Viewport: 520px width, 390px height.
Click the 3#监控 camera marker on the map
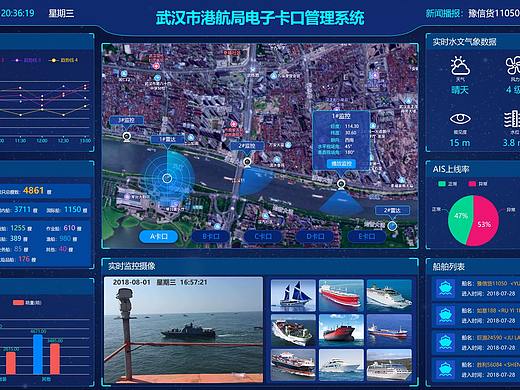tap(127, 137)
